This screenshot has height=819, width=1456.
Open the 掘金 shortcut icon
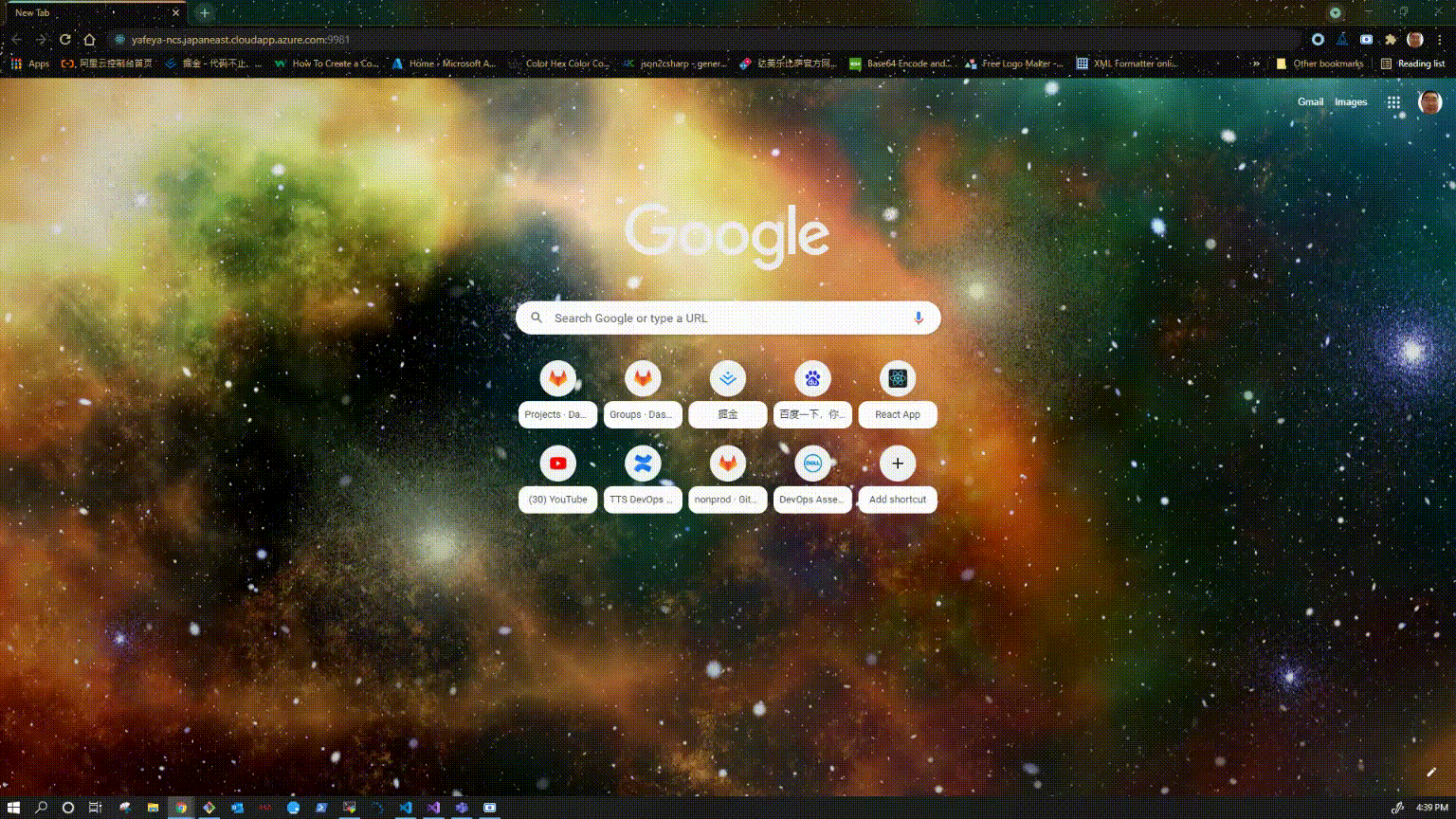(x=727, y=377)
